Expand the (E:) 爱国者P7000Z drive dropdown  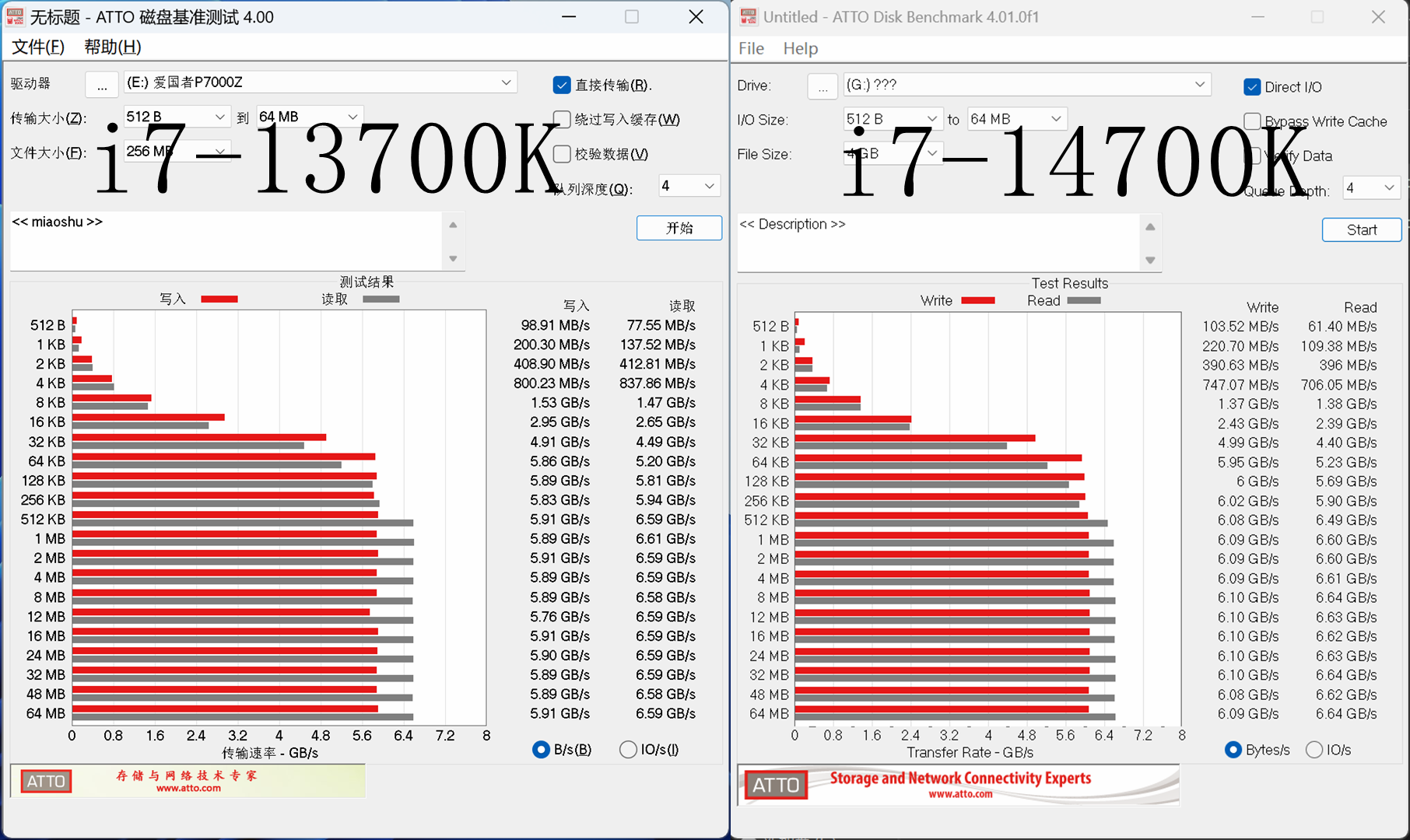pos(506,82)
